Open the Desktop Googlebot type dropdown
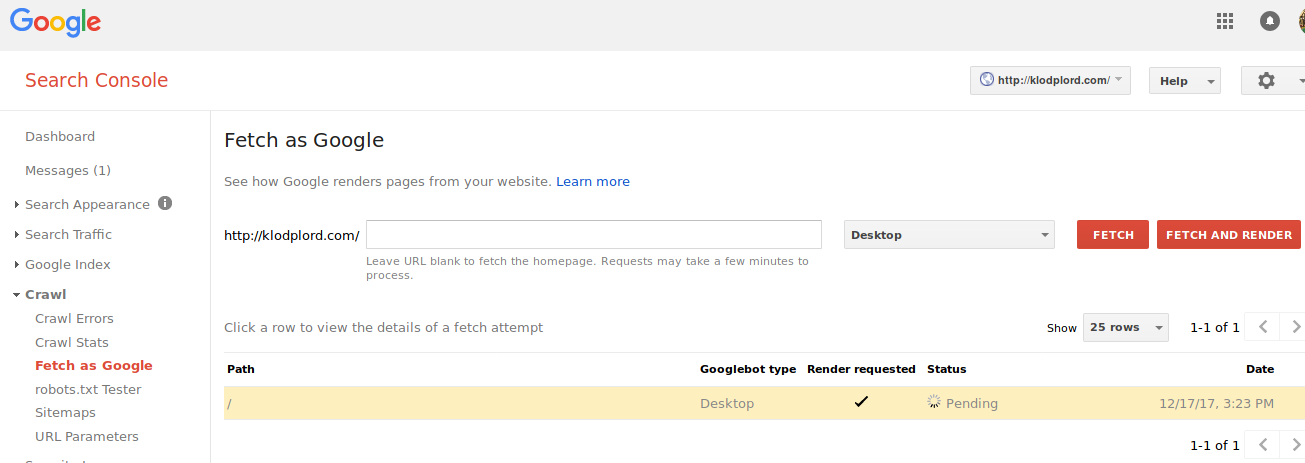The image size is (1305, 463). pos(949,235)
